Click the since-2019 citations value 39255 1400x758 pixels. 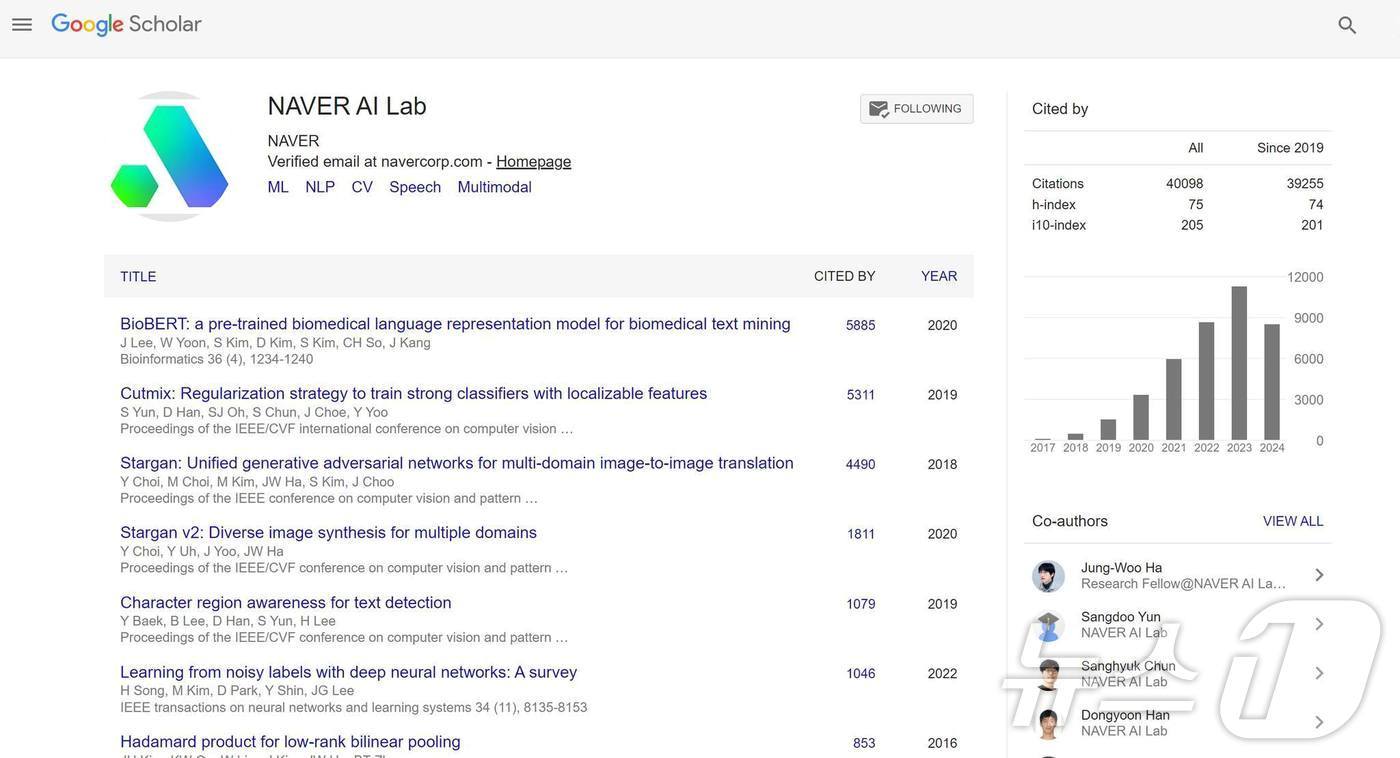point(1305,184)
